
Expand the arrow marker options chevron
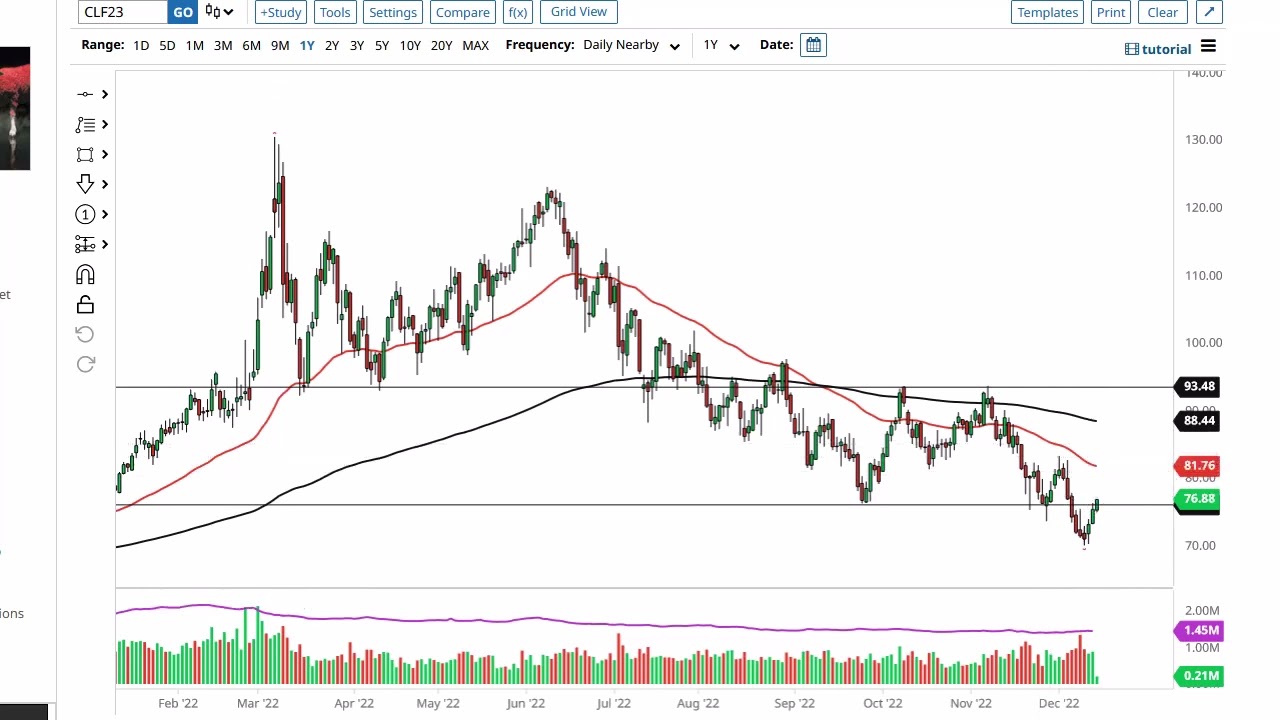click(104, 184)
